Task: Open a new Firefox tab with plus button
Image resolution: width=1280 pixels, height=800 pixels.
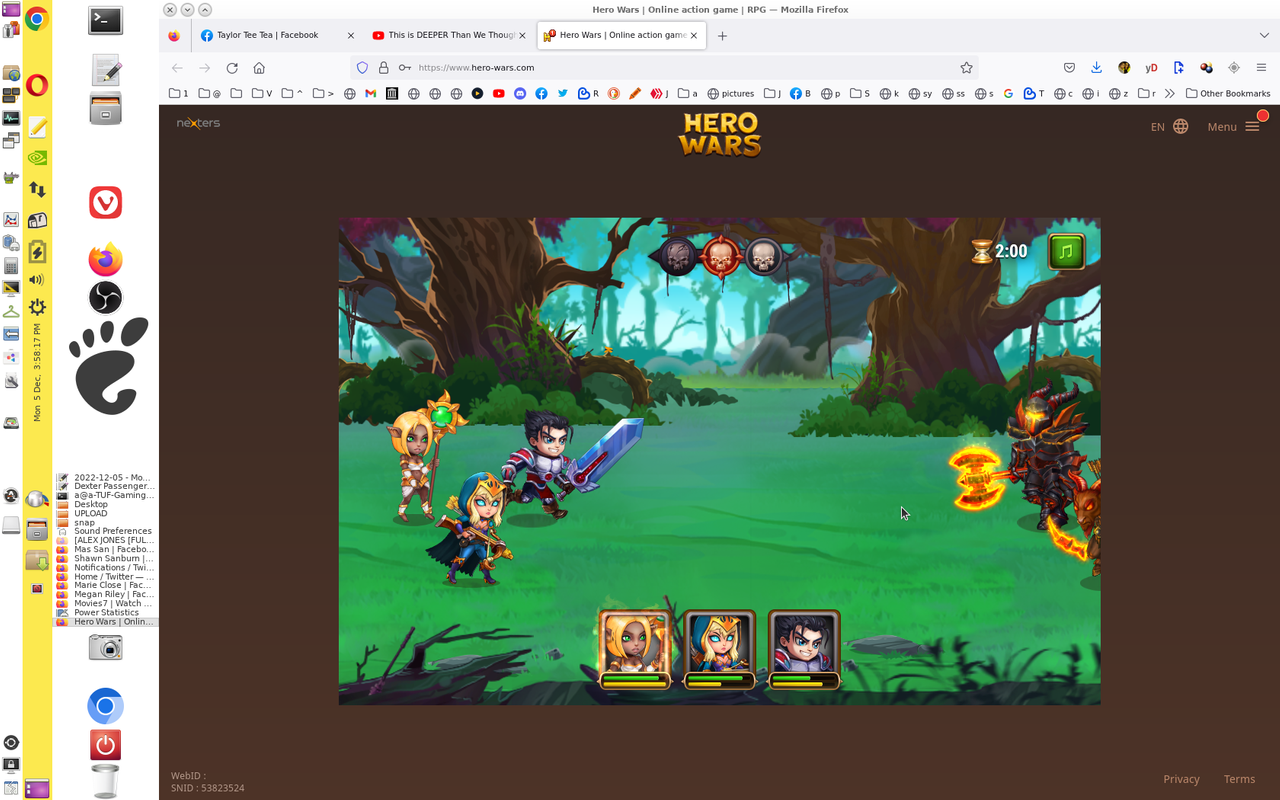Action: pyautogui.click(x=722, y=36)
